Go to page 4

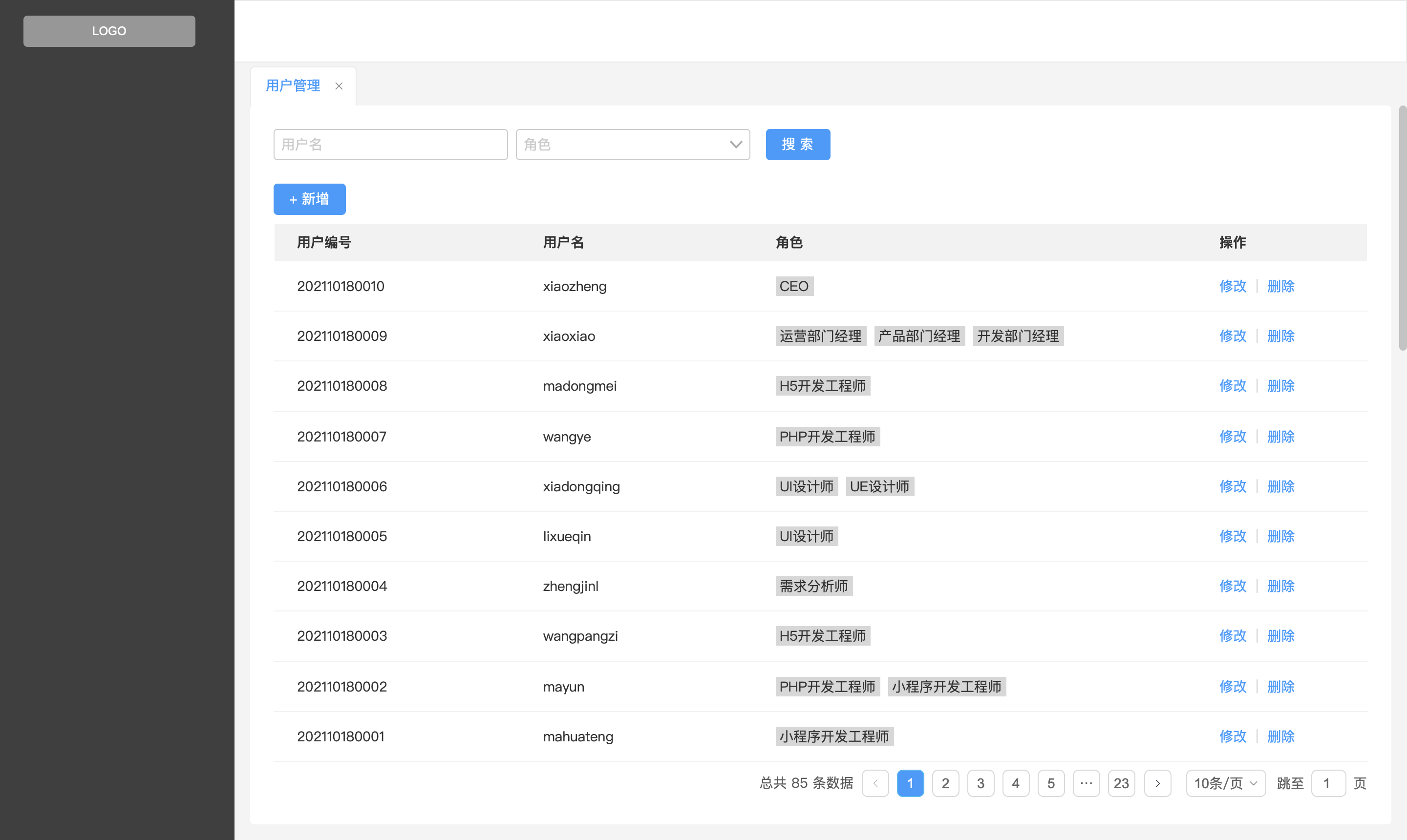(x=1016, y=783)
